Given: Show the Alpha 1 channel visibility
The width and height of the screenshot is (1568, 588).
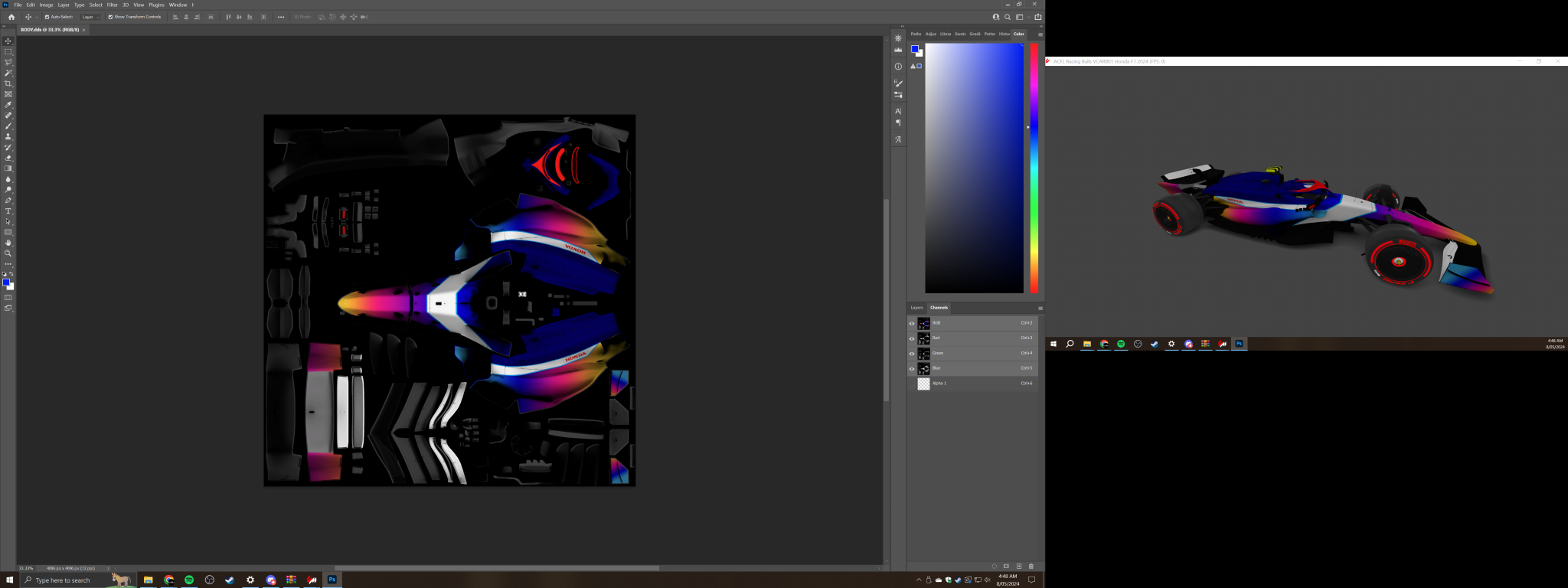Looking at the screenshot, I should tap(912, 384).
